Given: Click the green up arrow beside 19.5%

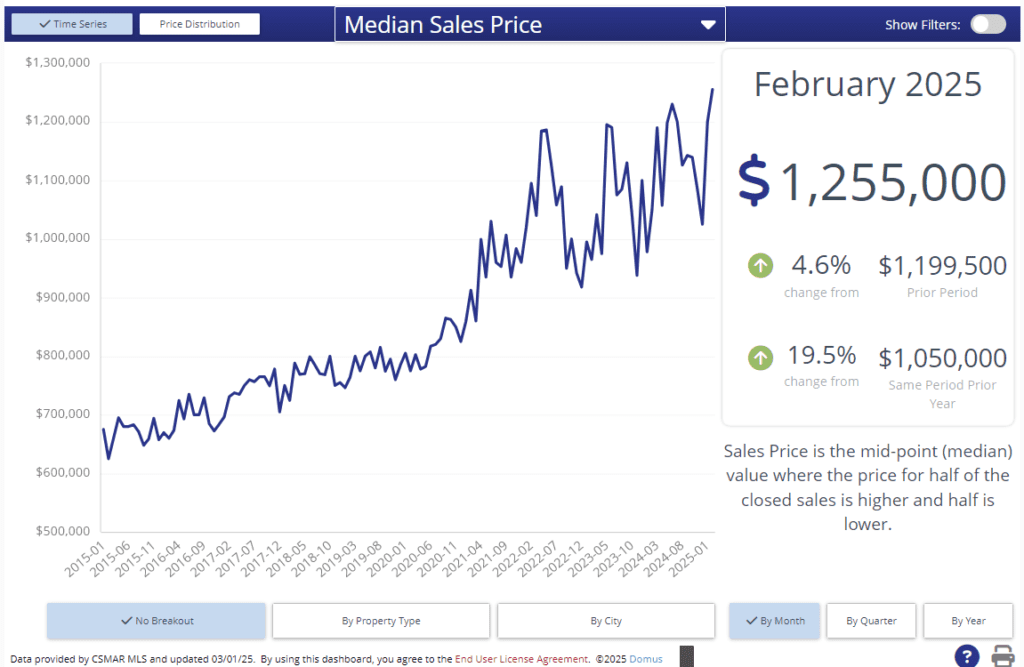Looking at the screenshot, I should [760, 357].
